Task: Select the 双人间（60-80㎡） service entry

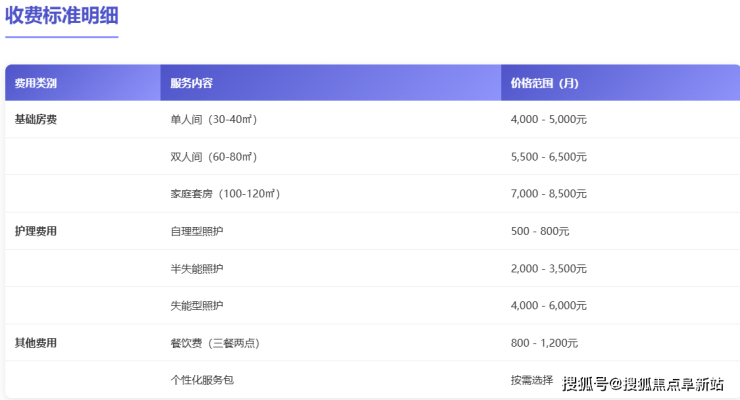Action: [214, 157]
